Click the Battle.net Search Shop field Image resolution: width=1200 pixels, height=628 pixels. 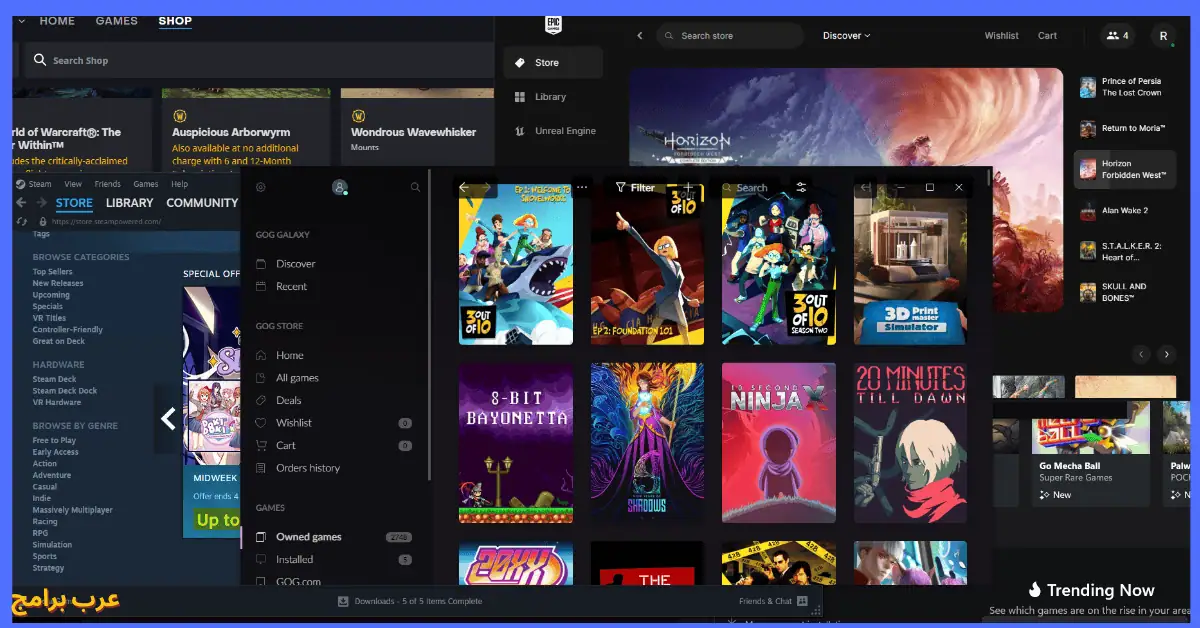pyautogui.click(x=258, y=60)
